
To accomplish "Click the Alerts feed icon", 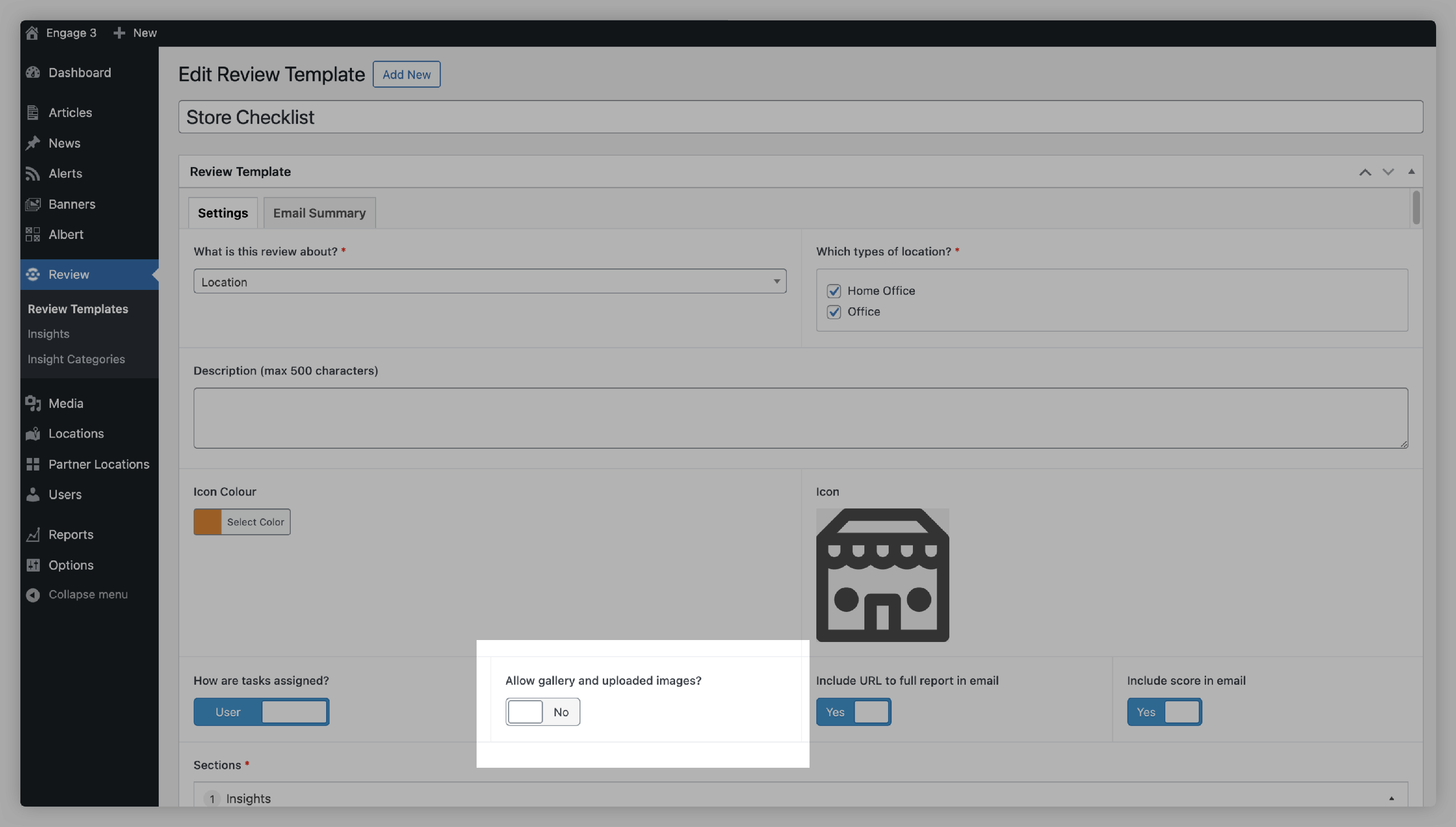I will [33, 174].
